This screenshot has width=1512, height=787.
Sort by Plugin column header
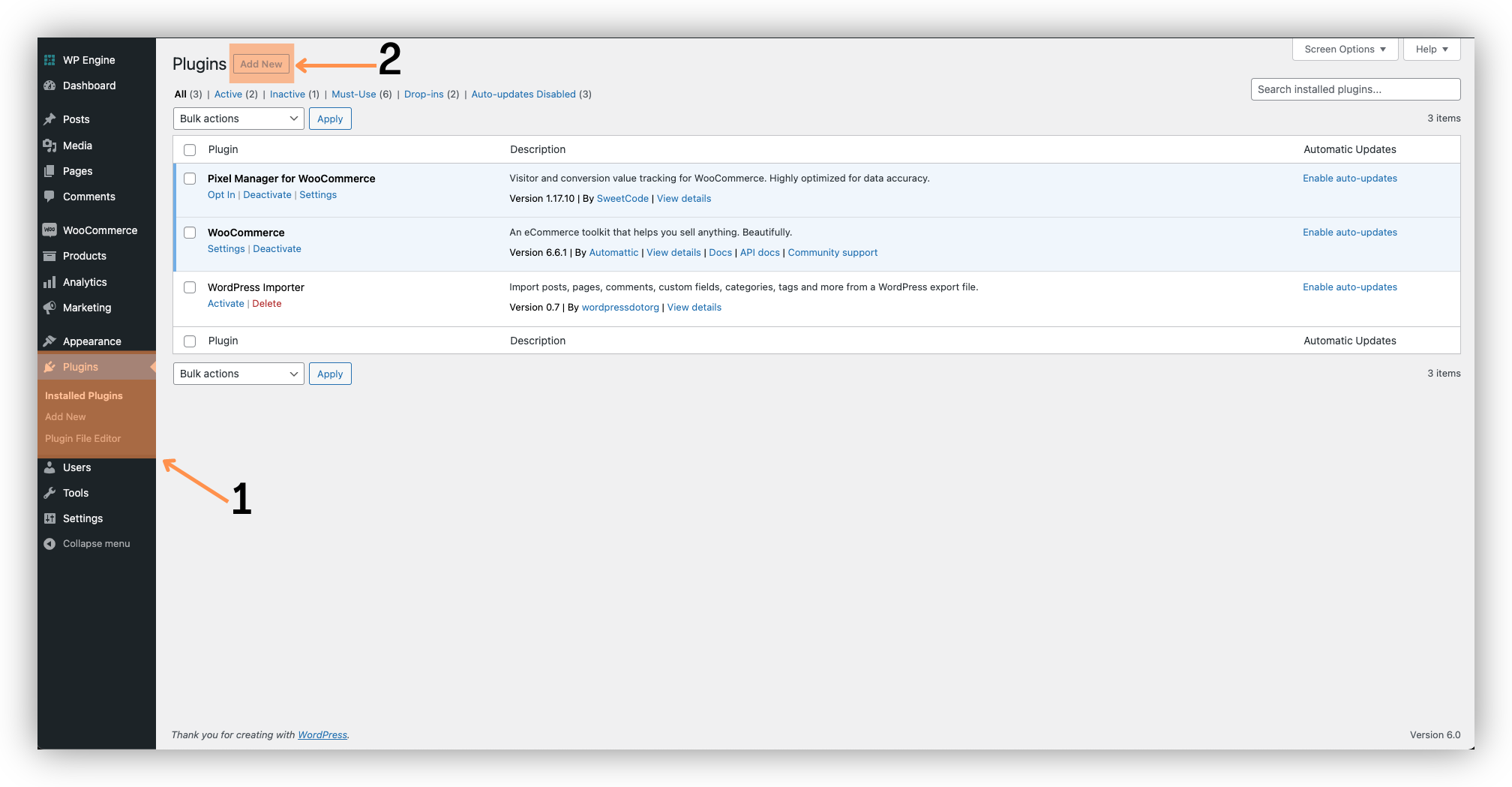point(223,149)
